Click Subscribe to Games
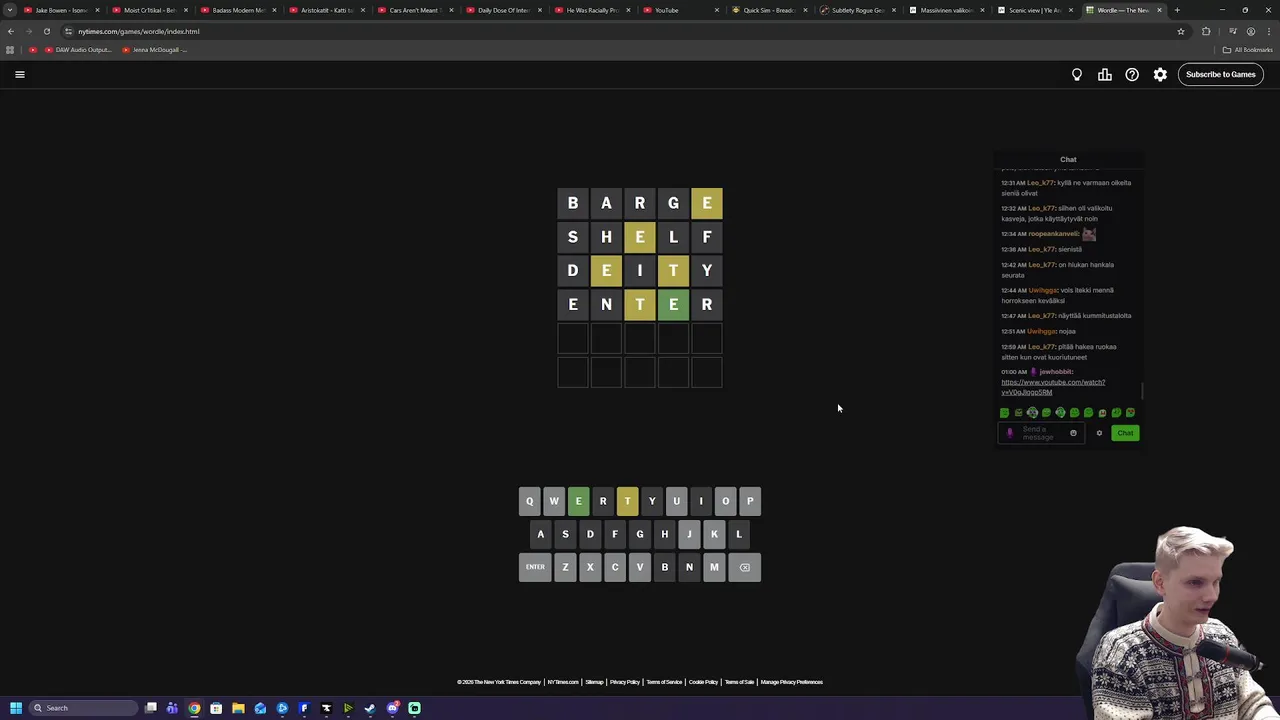This screenshot has width=1280, height=720. (x=1220, y=74)
